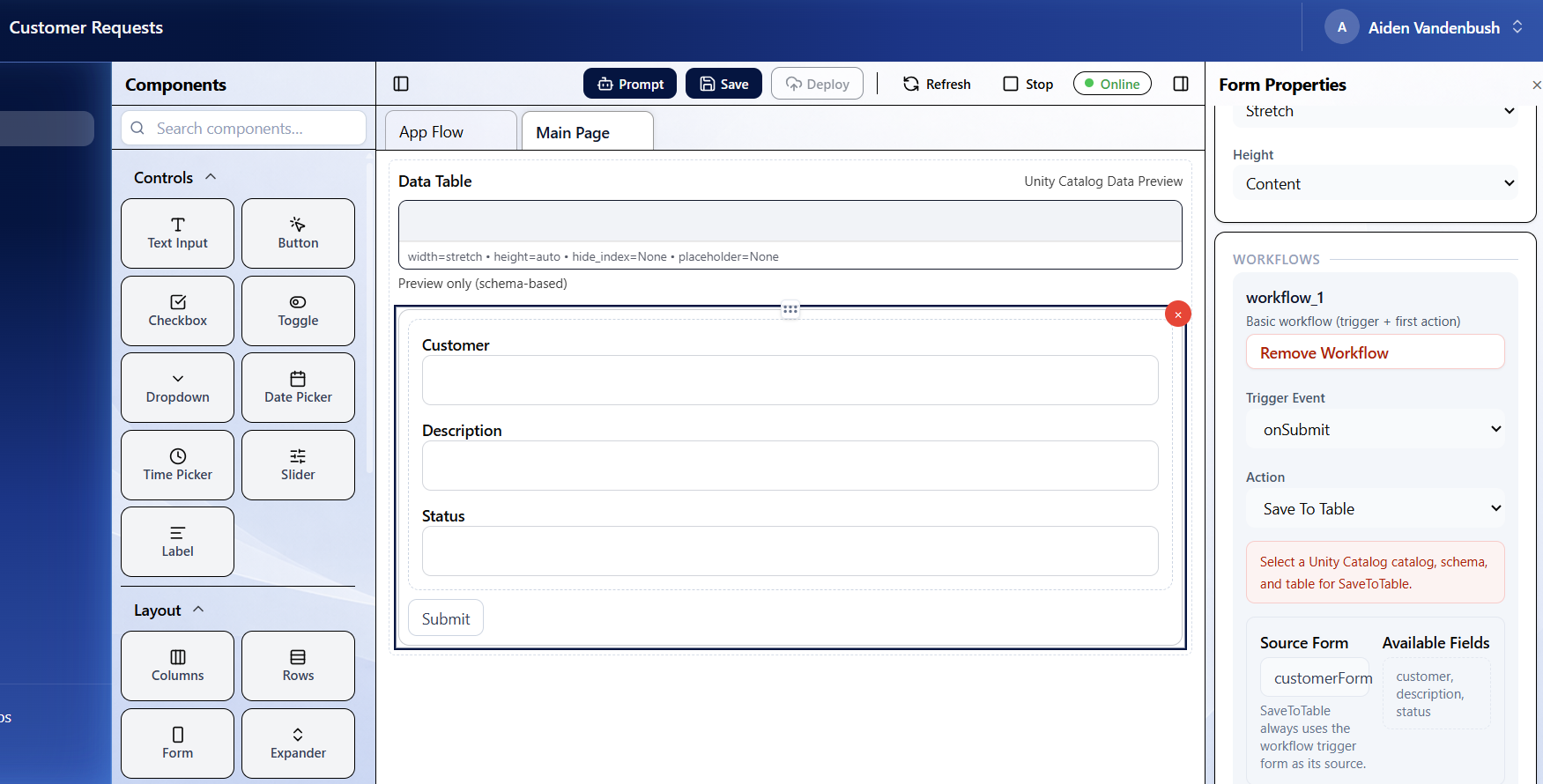Add a Checkbox component
The height and width of the screenshot is (784, 1543).
pos(177,311)
